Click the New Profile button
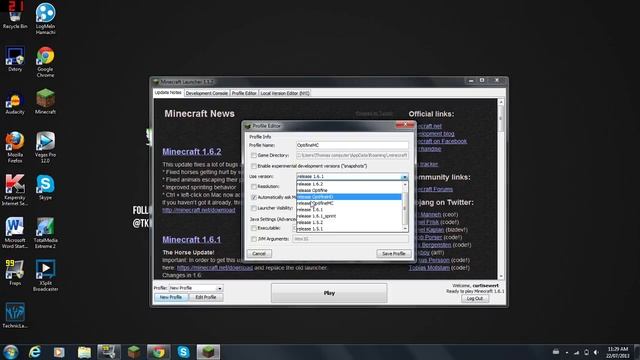 pyautogui.click(x=171, y=298)
